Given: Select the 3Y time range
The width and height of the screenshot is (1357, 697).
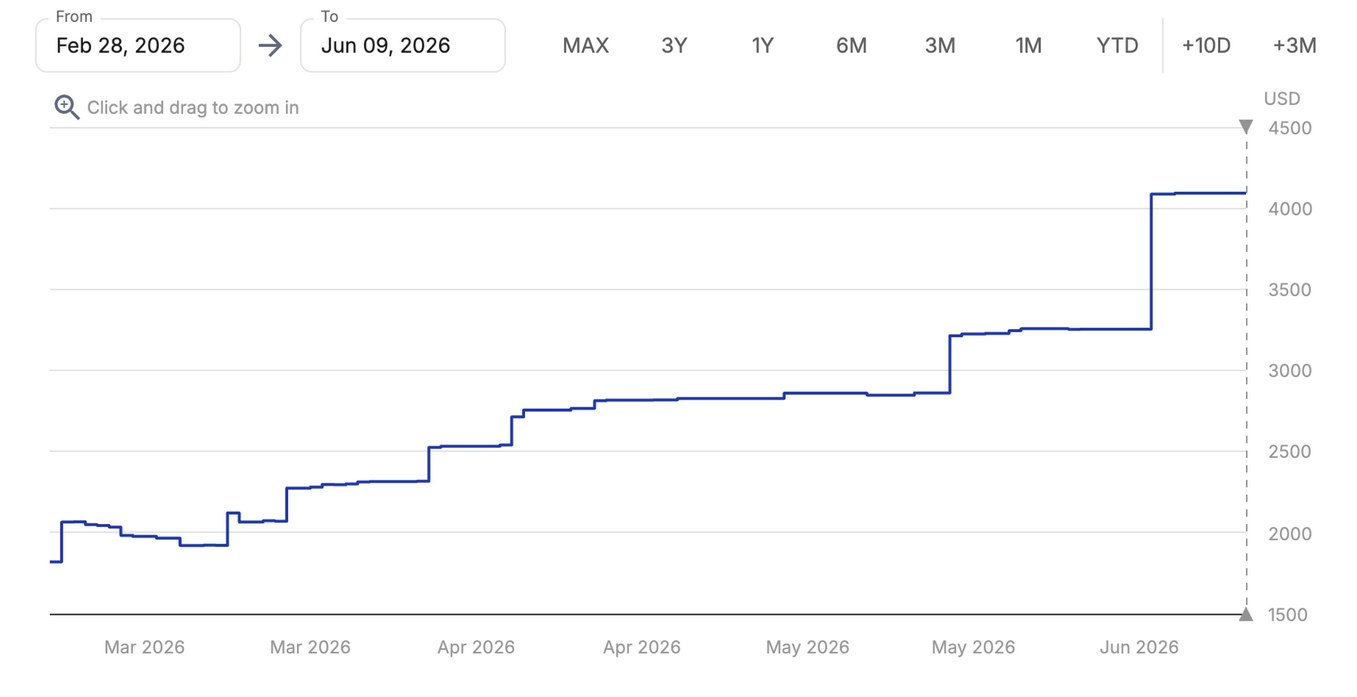Looking at the screenshot, I should 675,45.
